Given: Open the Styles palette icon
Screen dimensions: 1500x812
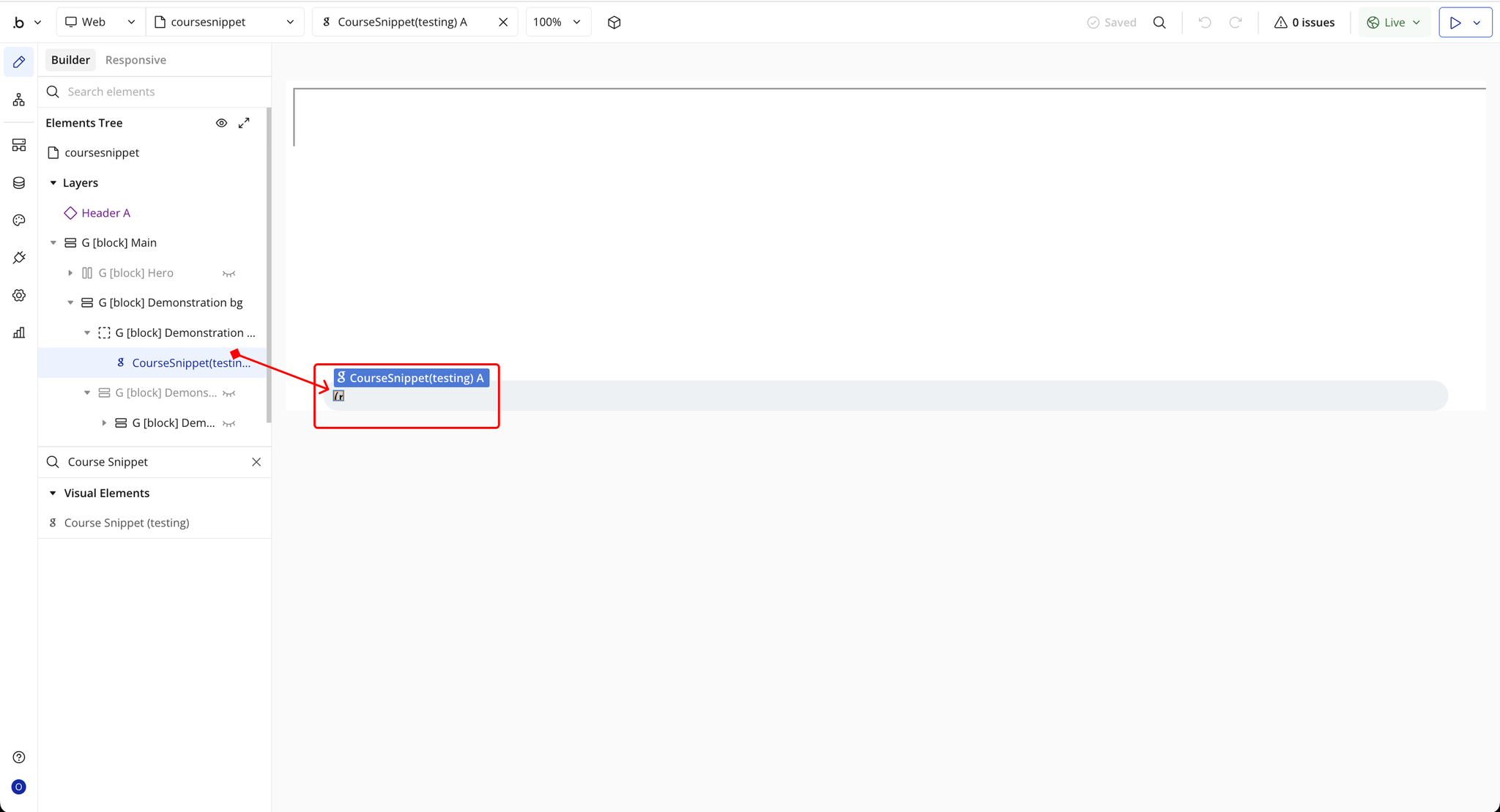Looking at the screenshot, I should click(19, 220).
